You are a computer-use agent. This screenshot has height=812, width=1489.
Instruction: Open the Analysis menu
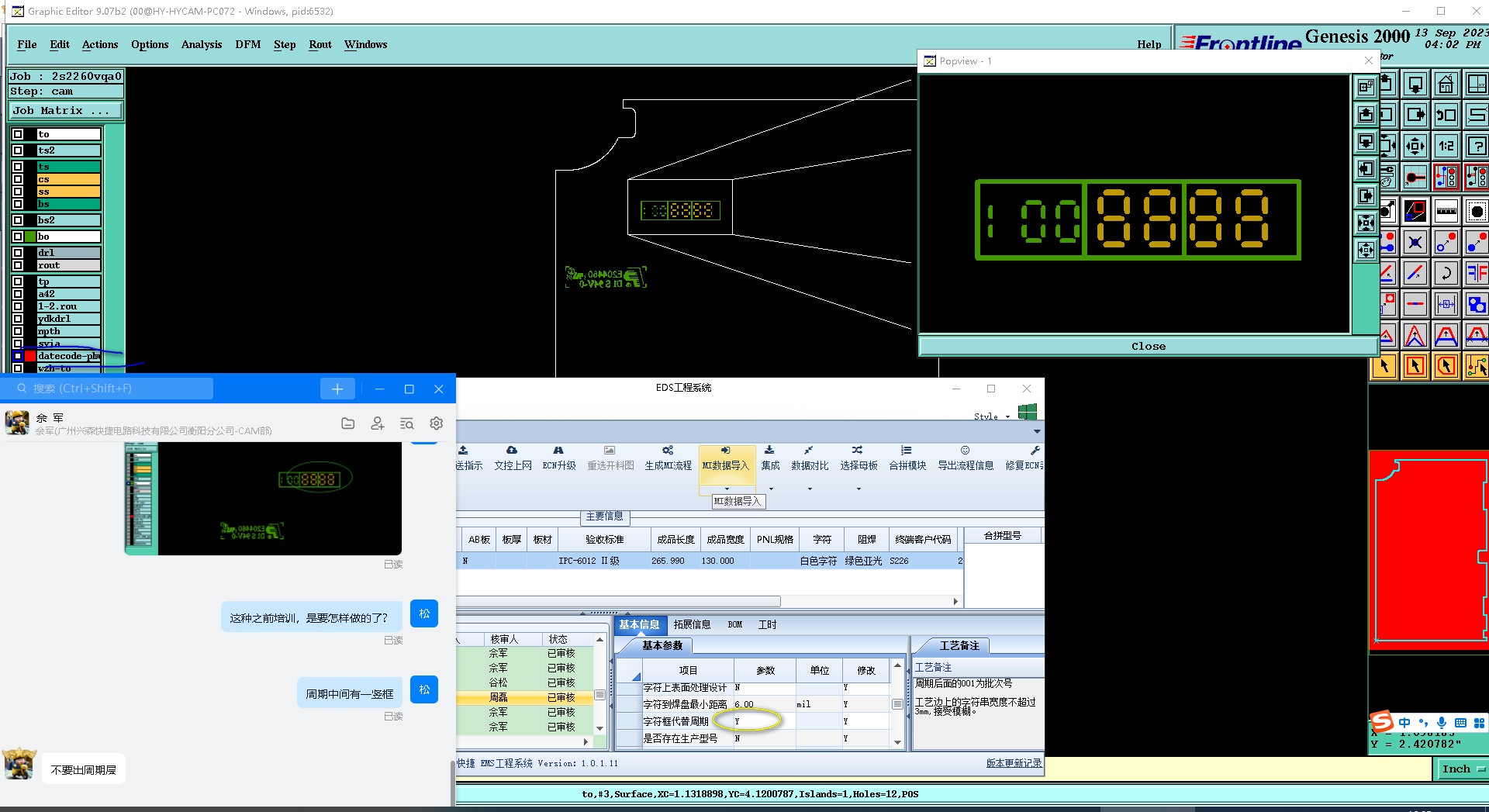coord(202,45)
